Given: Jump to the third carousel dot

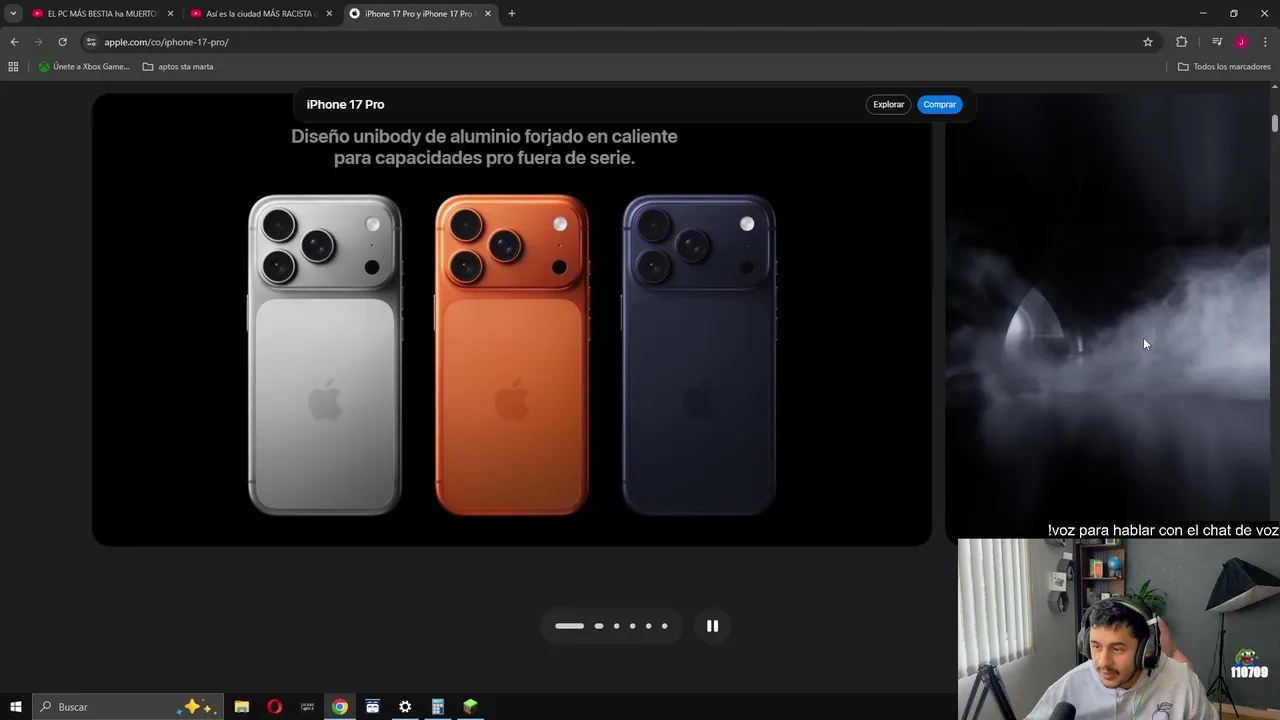Looking at the screenshot, I should [x=616, y=626].
